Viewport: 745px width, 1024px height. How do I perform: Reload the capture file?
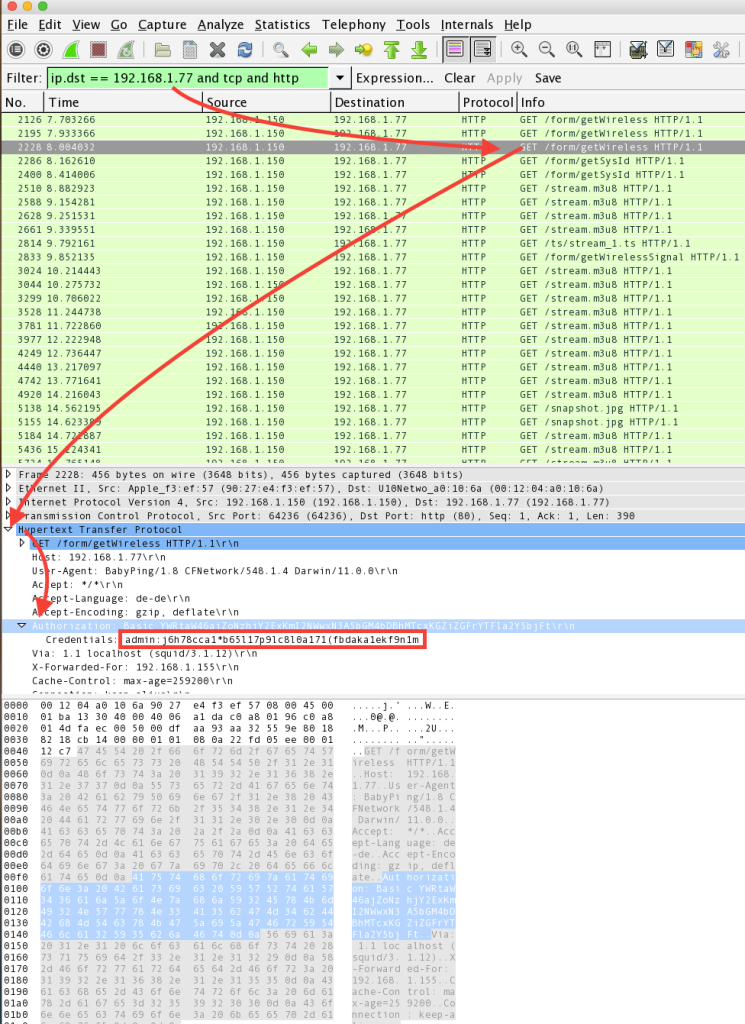pos(244,49)
